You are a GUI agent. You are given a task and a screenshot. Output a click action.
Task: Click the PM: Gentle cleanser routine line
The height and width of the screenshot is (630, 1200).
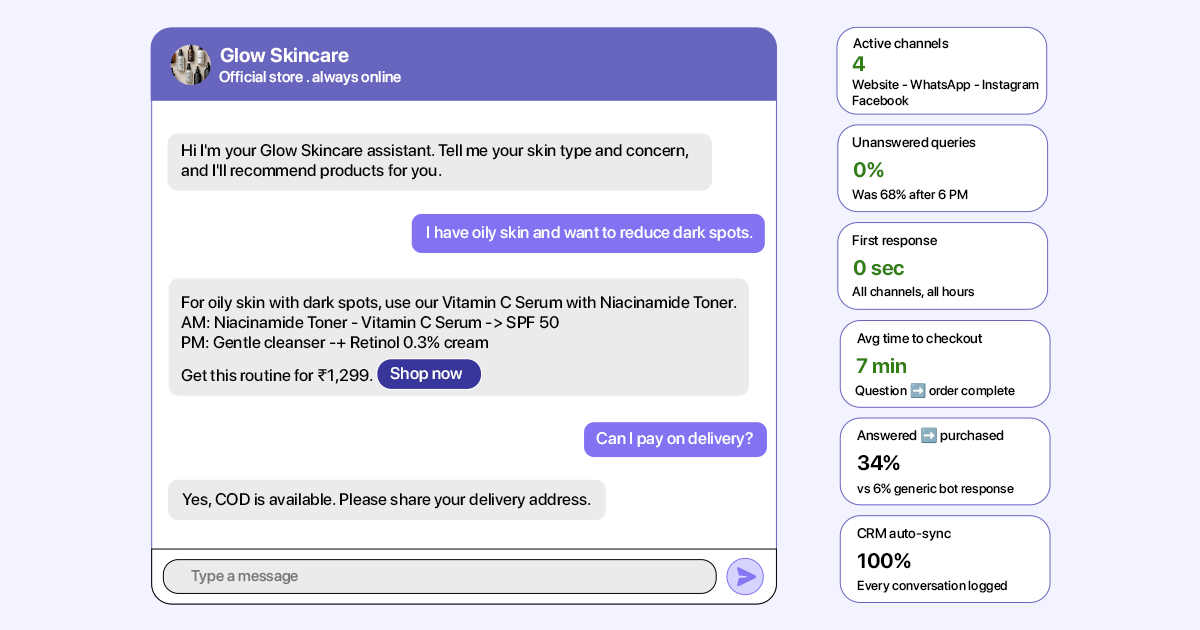pyautogui.click(x=335, y=342)
